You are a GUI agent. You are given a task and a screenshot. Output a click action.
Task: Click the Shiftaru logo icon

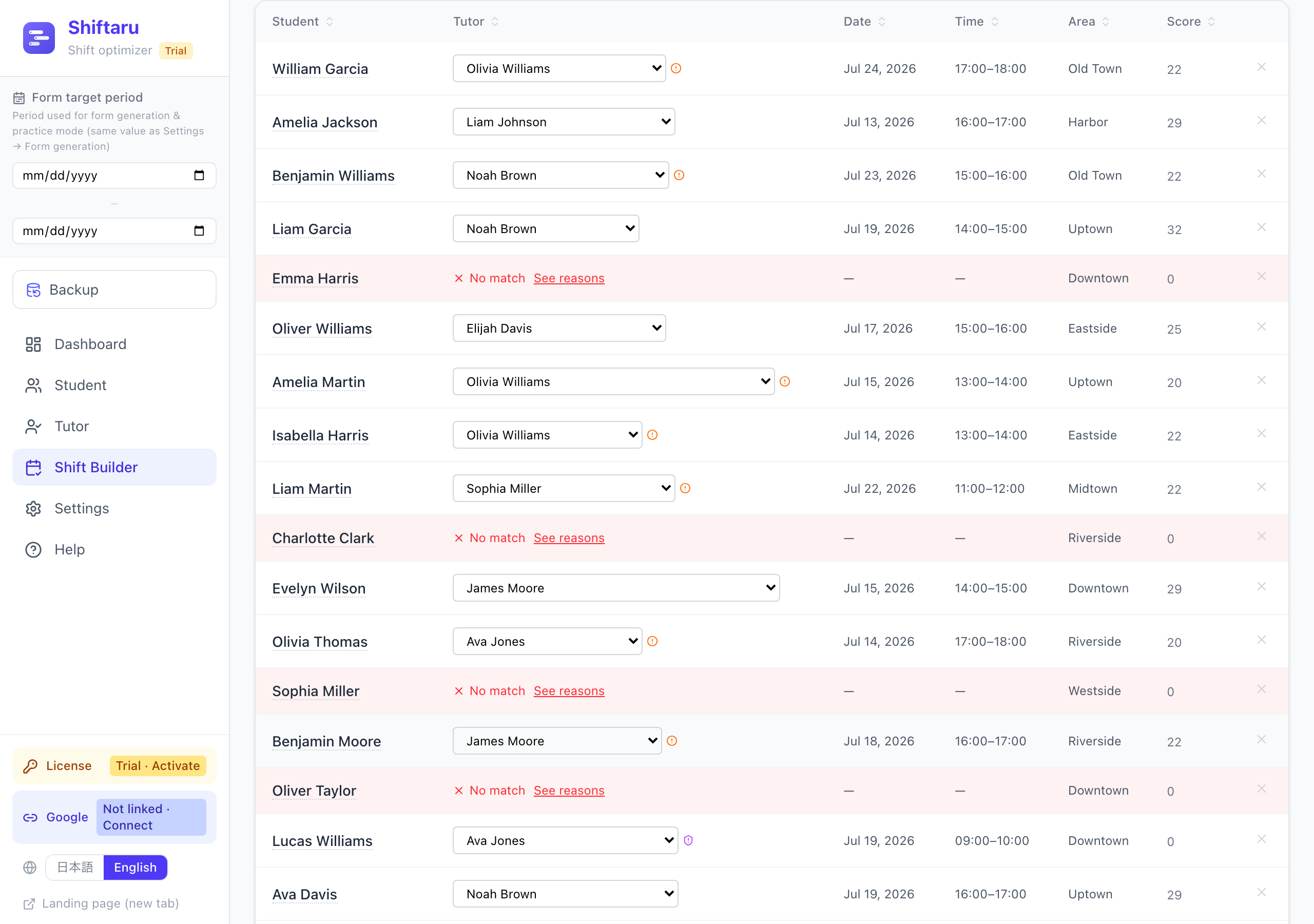(39, 38)
